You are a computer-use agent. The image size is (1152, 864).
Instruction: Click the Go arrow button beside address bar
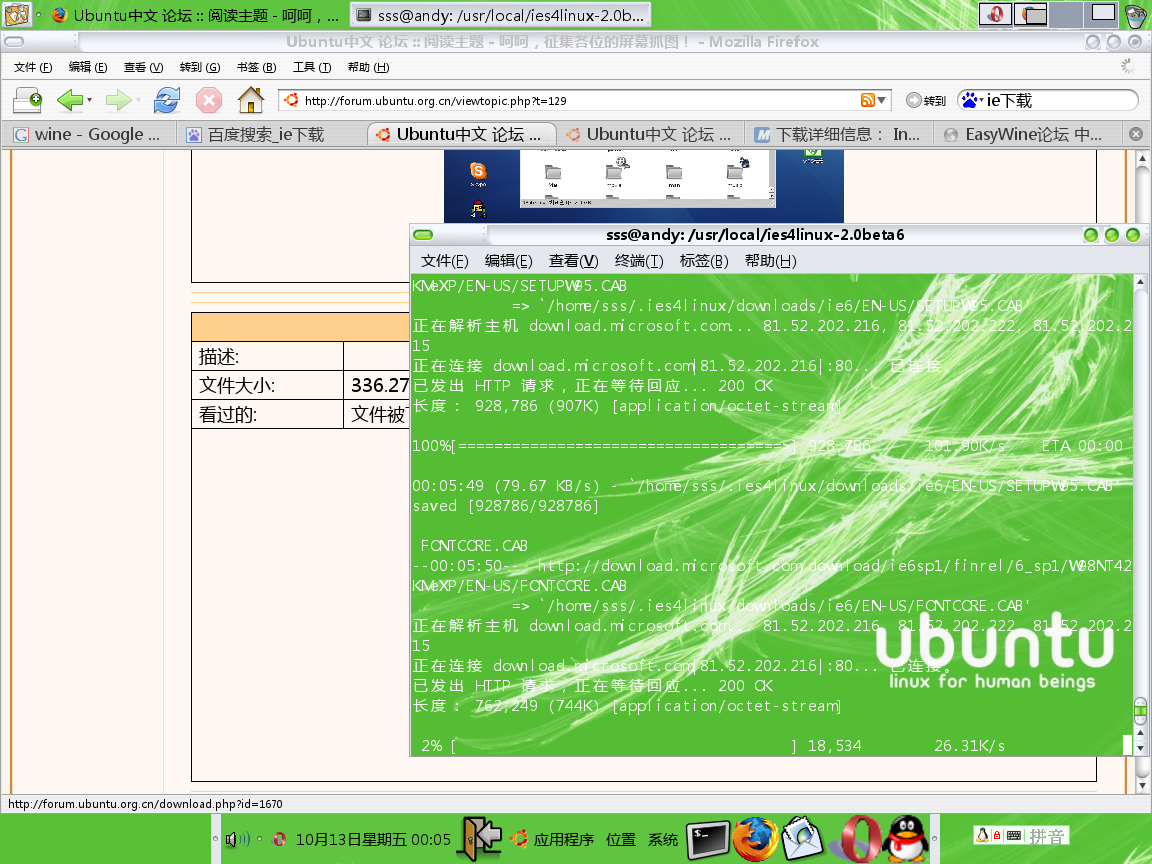click(926, 101)
